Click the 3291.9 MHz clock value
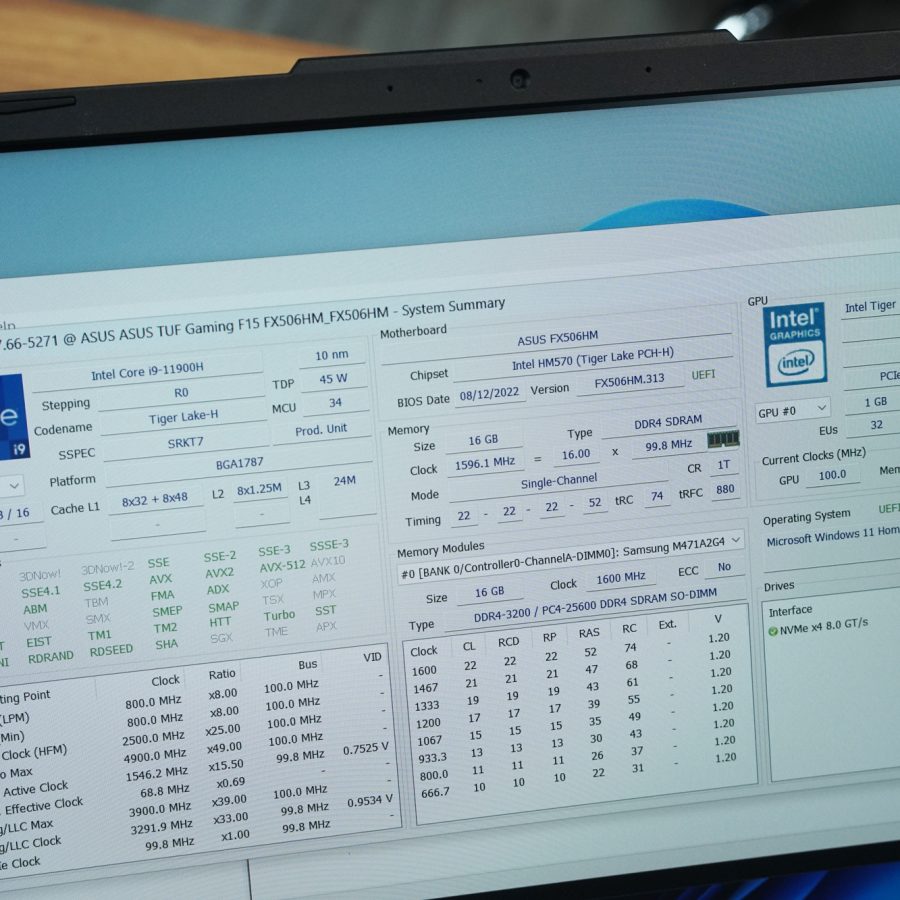 pos(161,828)
